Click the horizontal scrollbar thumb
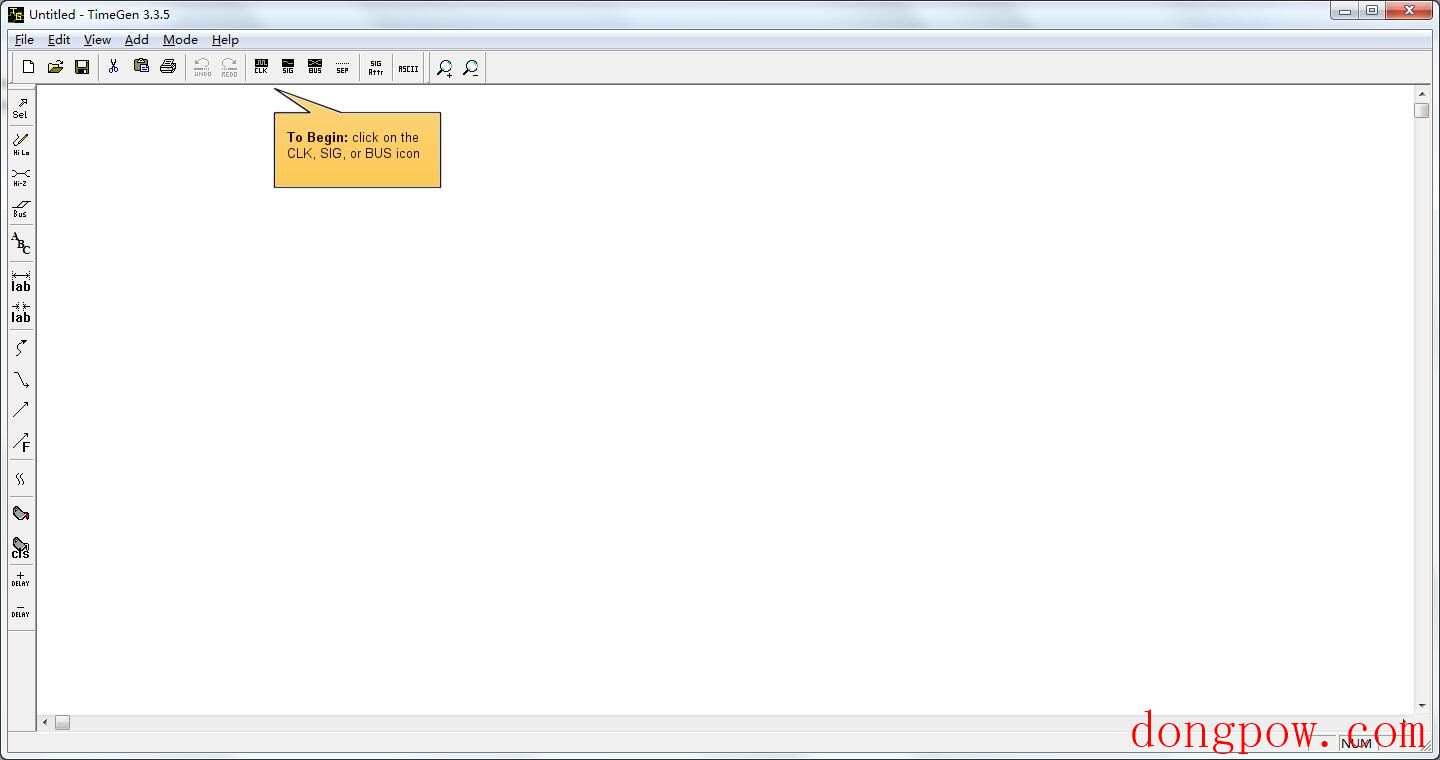Screen dimensions: 1440x760 click(62, 722)
